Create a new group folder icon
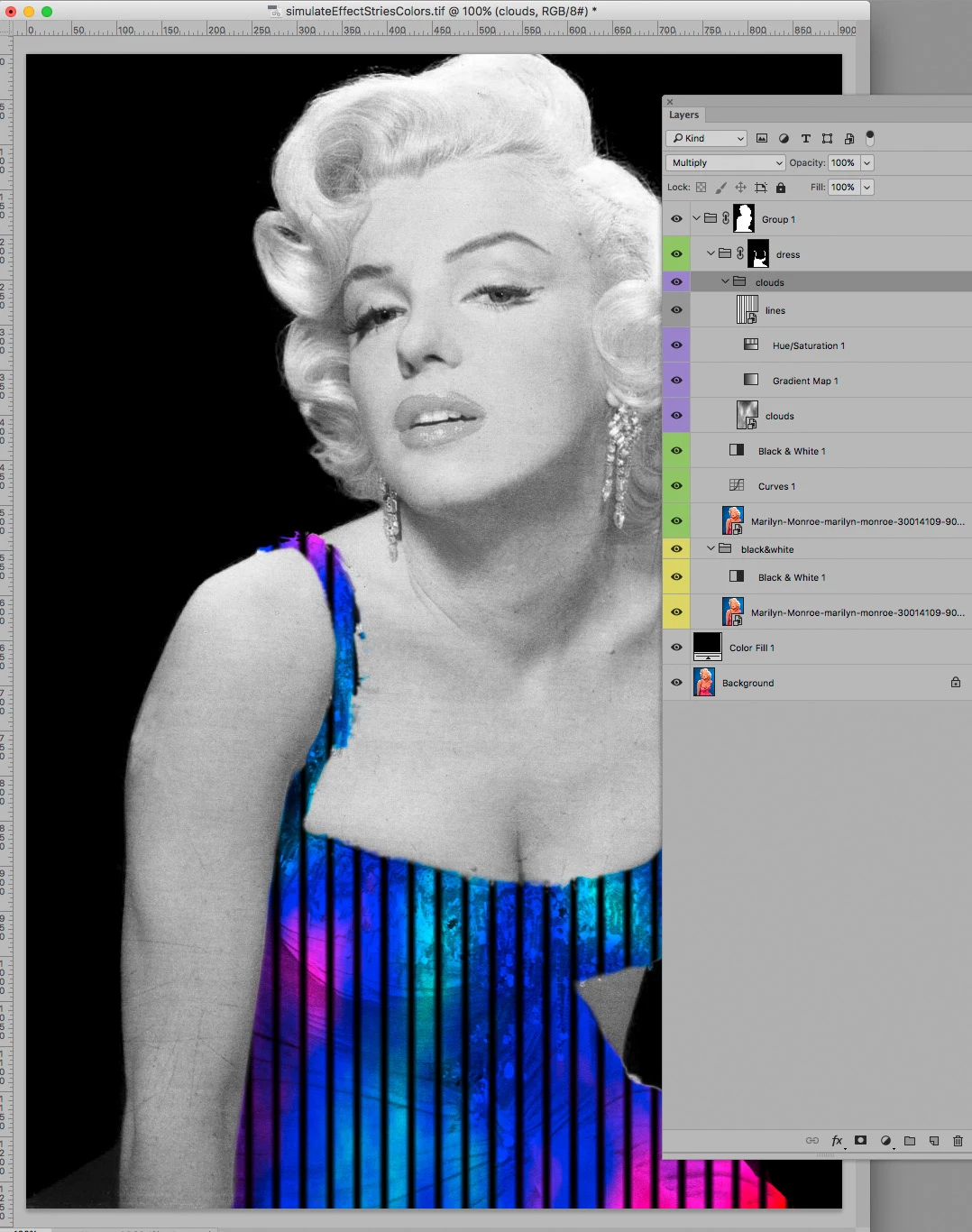 pos(910,1141)
